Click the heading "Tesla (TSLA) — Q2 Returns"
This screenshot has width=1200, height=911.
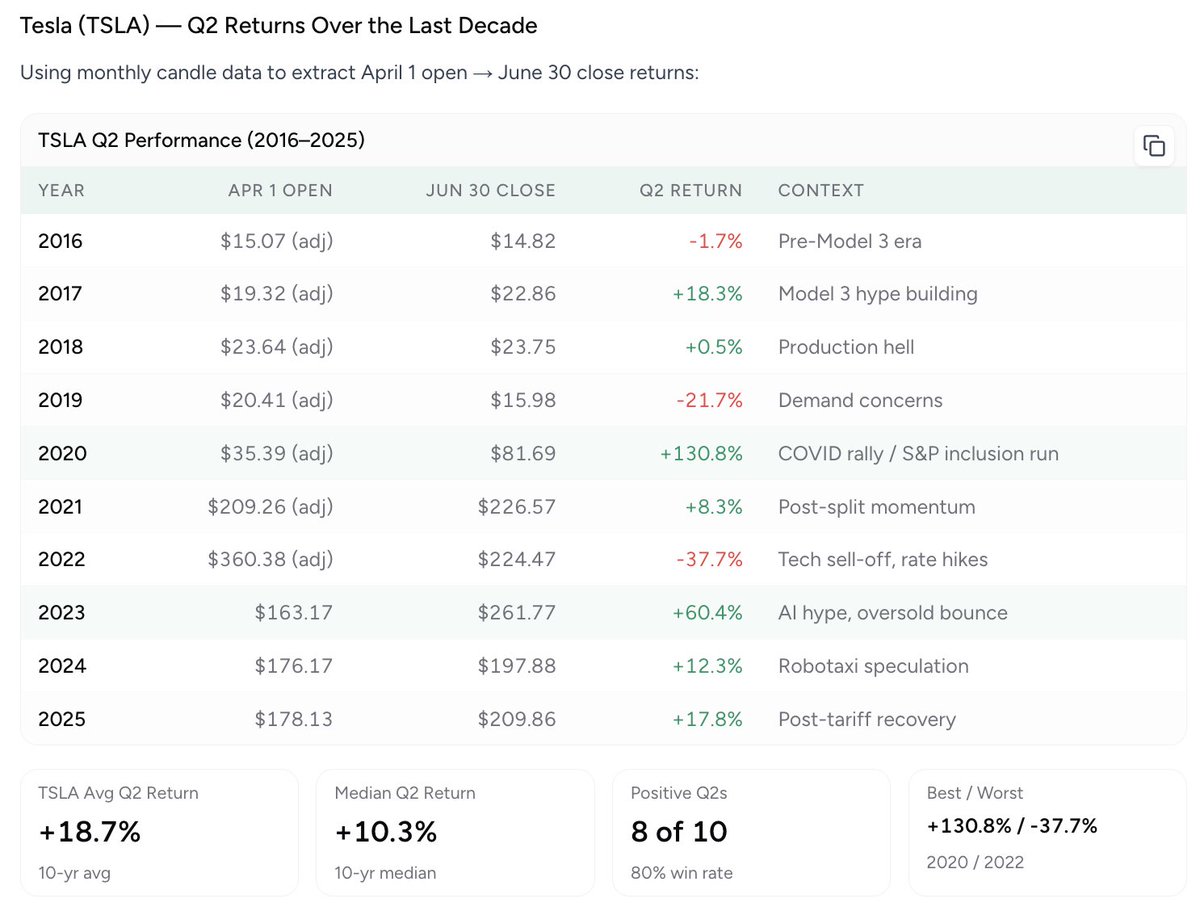click(x=278, y=26)
